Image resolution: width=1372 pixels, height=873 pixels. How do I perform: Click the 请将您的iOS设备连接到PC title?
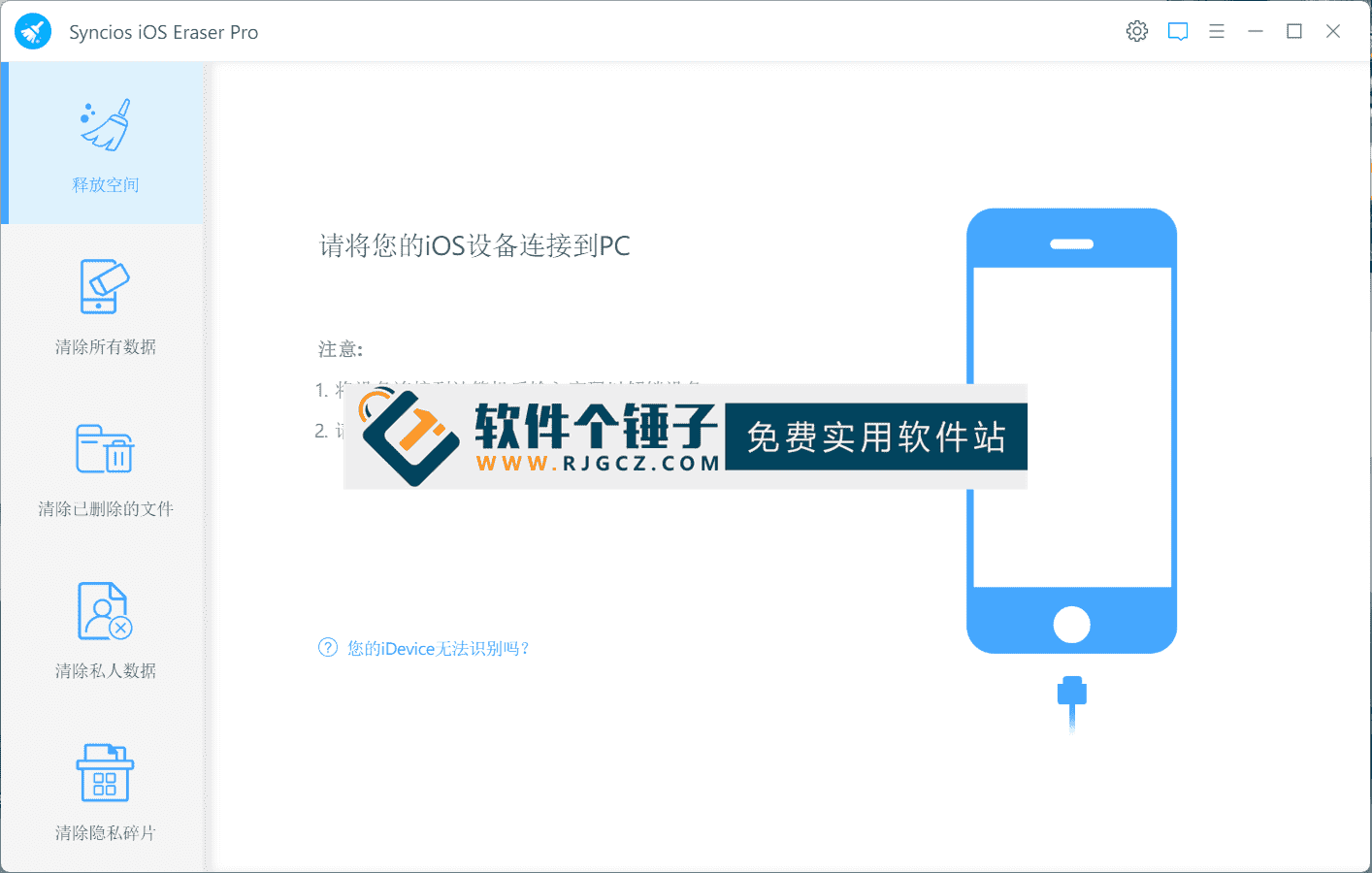point(474,245)
